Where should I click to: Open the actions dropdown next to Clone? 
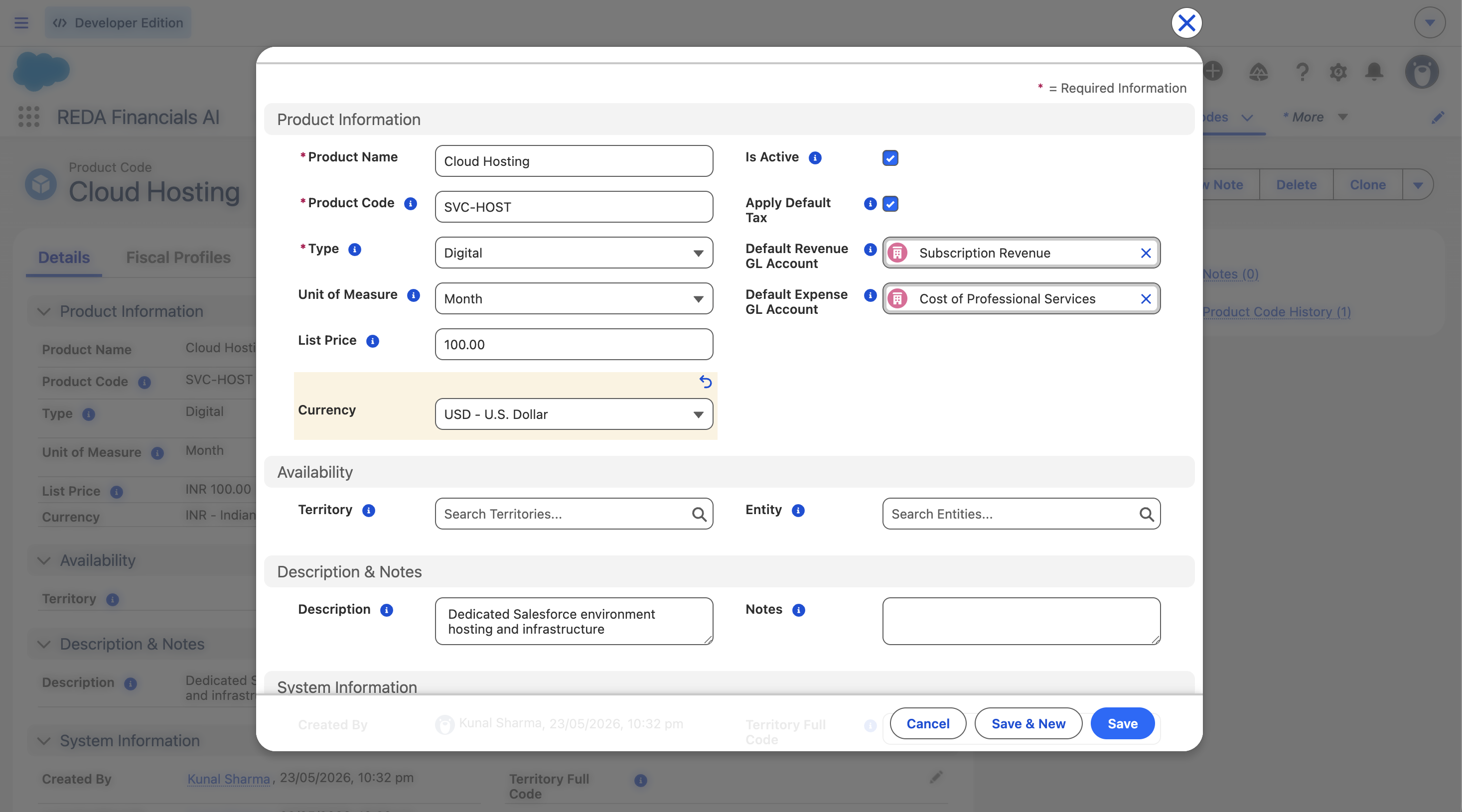pyautogui.click(x=1418, y=185)
